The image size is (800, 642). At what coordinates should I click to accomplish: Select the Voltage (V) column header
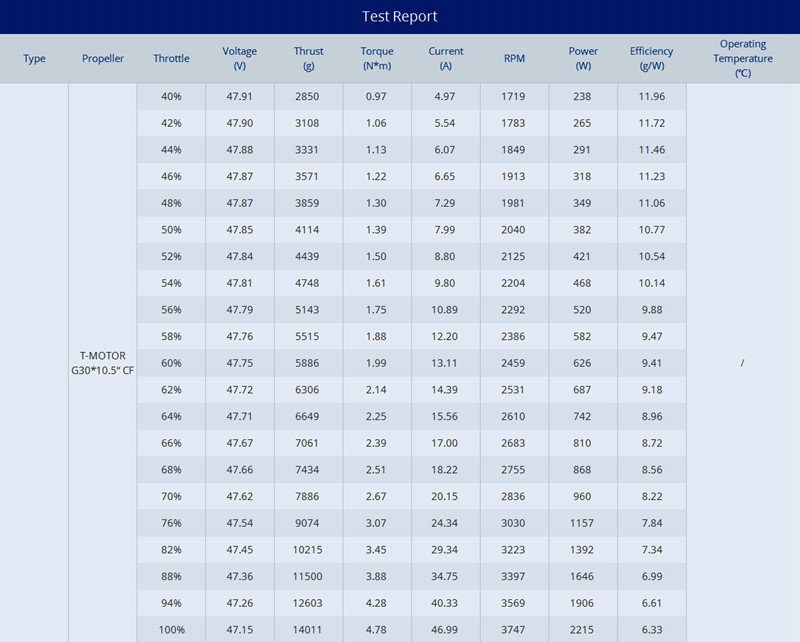click(240, 58)
